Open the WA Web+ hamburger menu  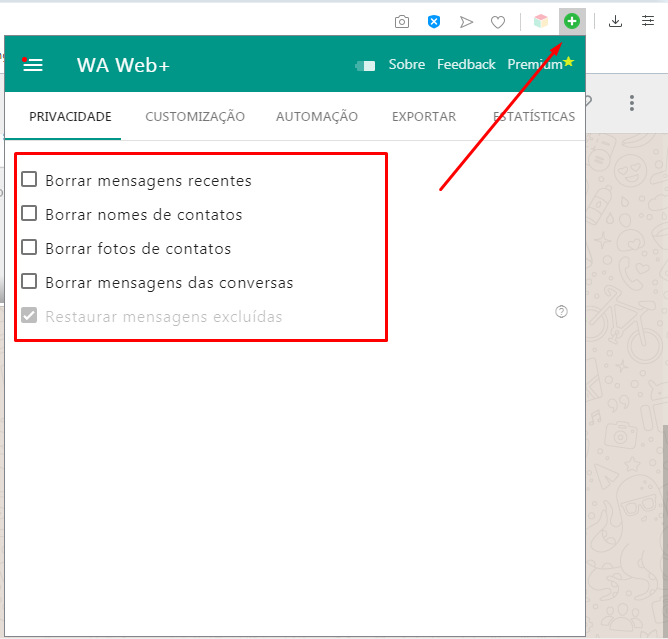pyautogui.click(x=33, y=65)
